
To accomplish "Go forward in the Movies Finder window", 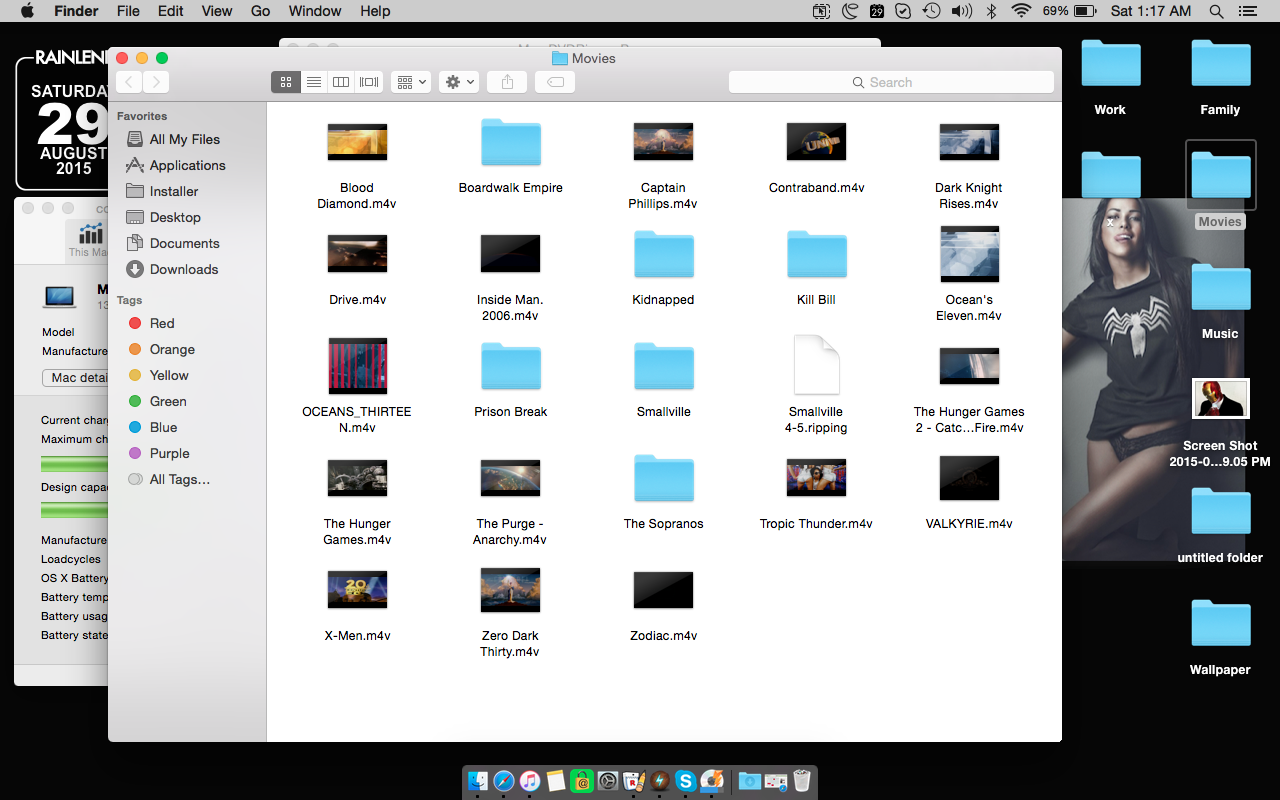I will click(156, 82).
